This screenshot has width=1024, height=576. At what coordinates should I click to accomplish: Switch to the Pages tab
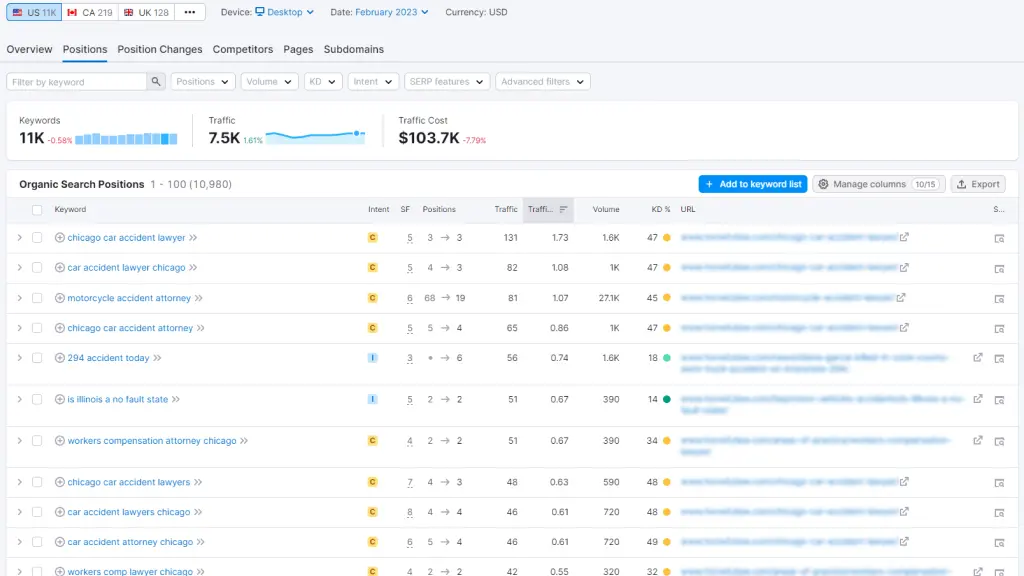tap(298, 50)
